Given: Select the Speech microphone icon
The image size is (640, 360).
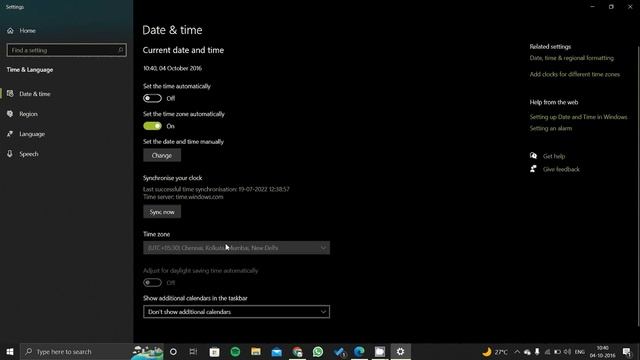Looking at the screenshot, I should pos(10,154).
